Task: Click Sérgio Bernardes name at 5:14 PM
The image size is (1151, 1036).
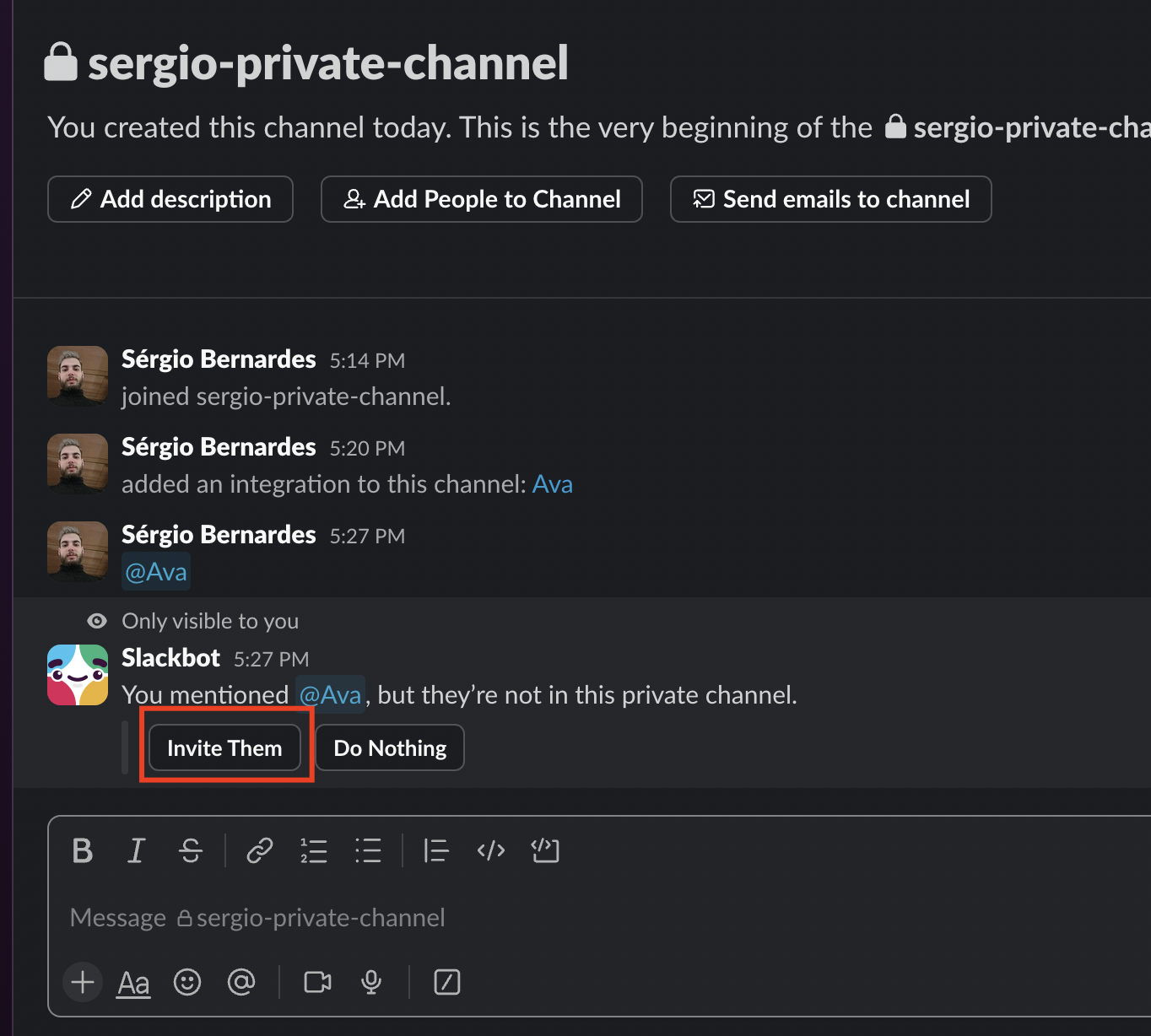Action: pyautogui.click(x=219, y=359)
